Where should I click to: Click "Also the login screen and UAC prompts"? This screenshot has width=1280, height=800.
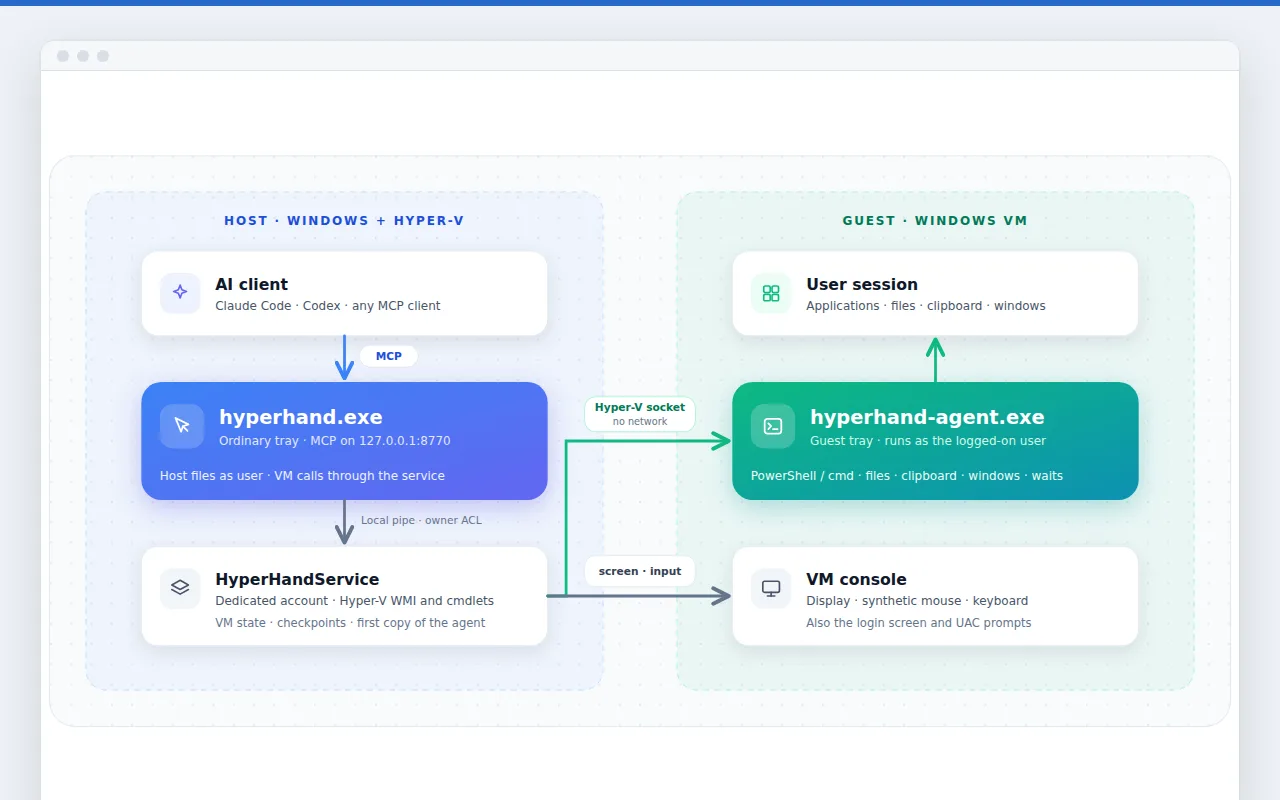(919, 623)
